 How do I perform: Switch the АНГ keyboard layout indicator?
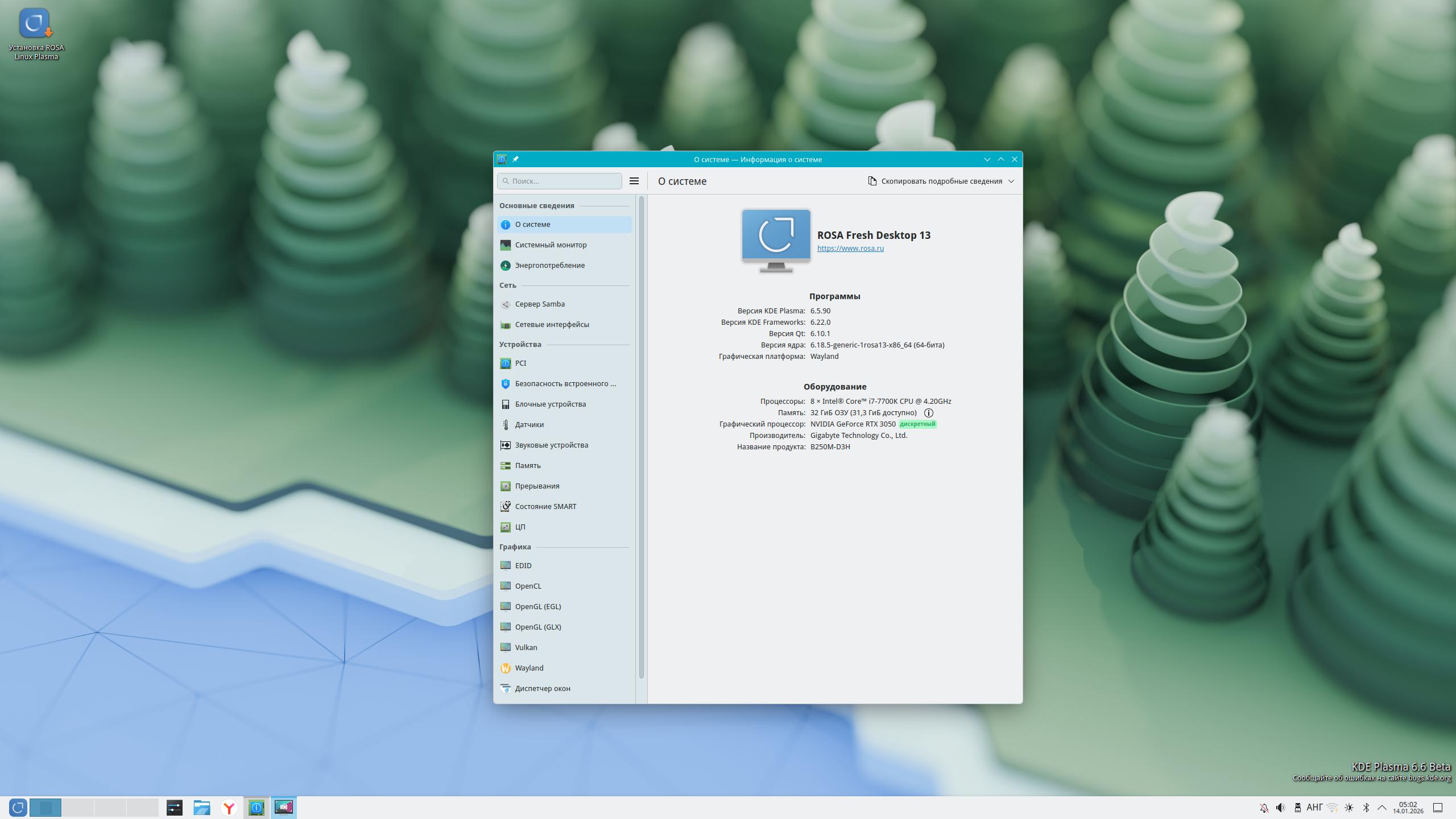click(1314, 808)
